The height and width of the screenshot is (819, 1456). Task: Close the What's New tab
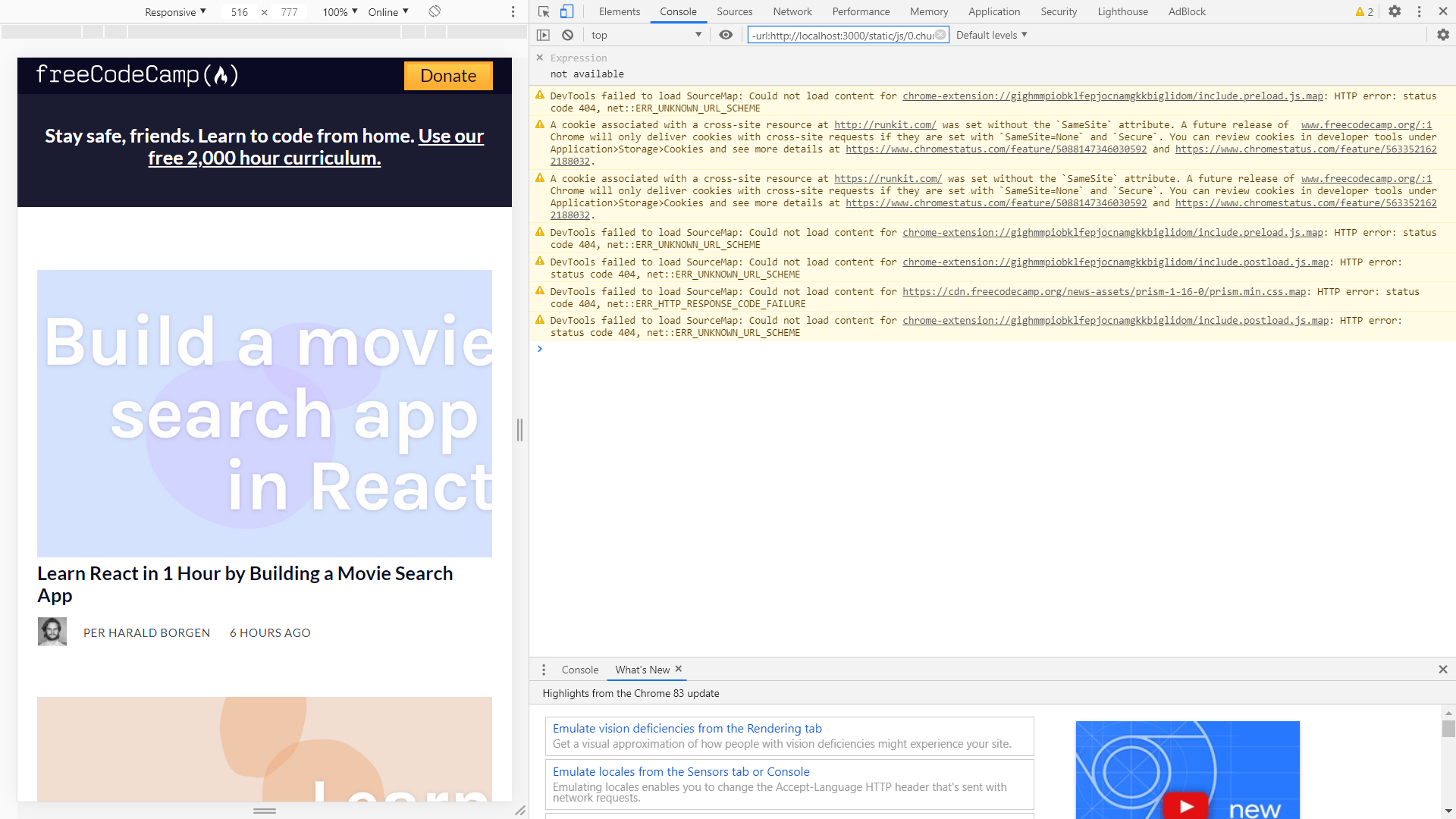coord(679,669)
